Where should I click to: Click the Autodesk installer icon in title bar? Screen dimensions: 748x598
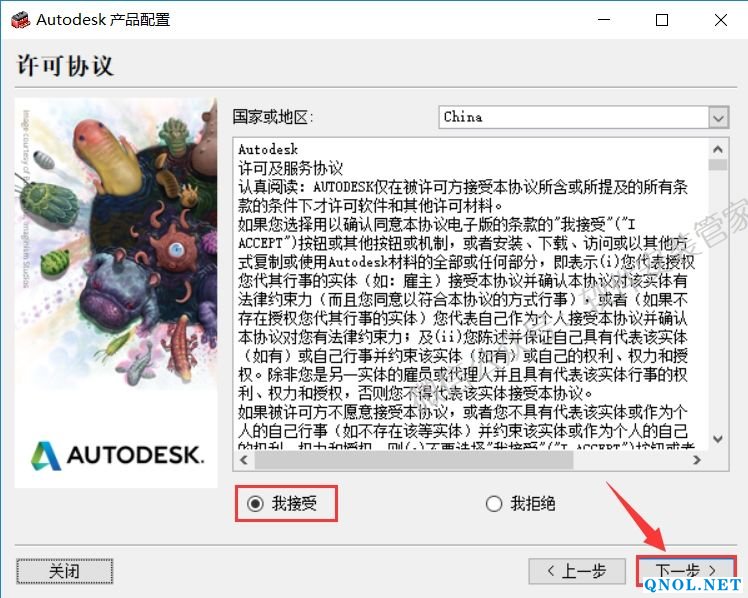(18, 19)
